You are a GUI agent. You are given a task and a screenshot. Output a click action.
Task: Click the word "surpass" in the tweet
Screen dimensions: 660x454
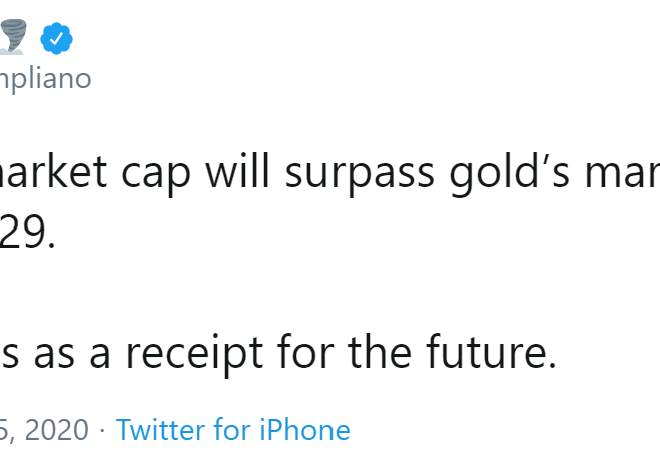359,173
